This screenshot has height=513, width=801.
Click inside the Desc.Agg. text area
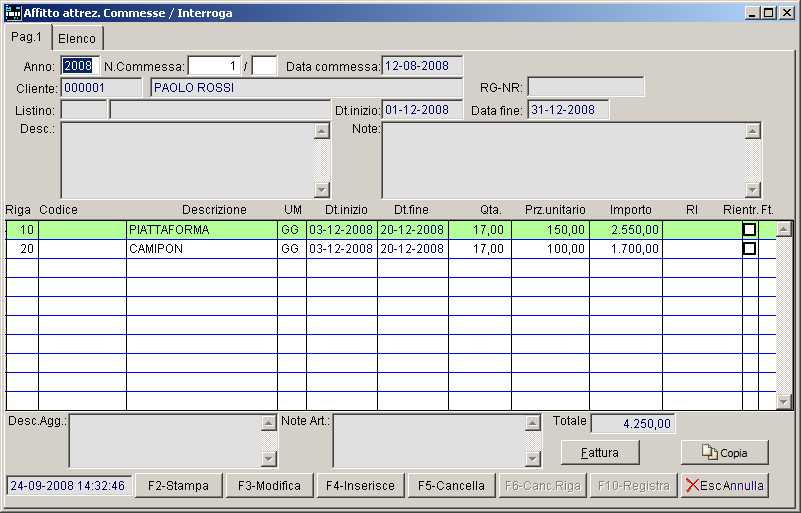(165, 441)
